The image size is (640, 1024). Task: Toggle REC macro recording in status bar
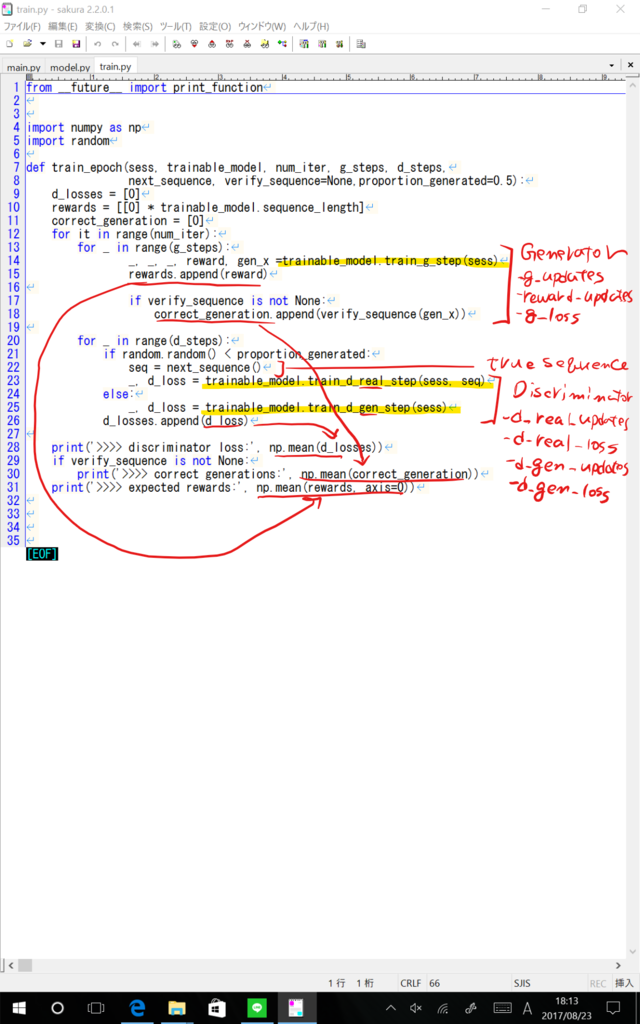(x=598, y=983)
